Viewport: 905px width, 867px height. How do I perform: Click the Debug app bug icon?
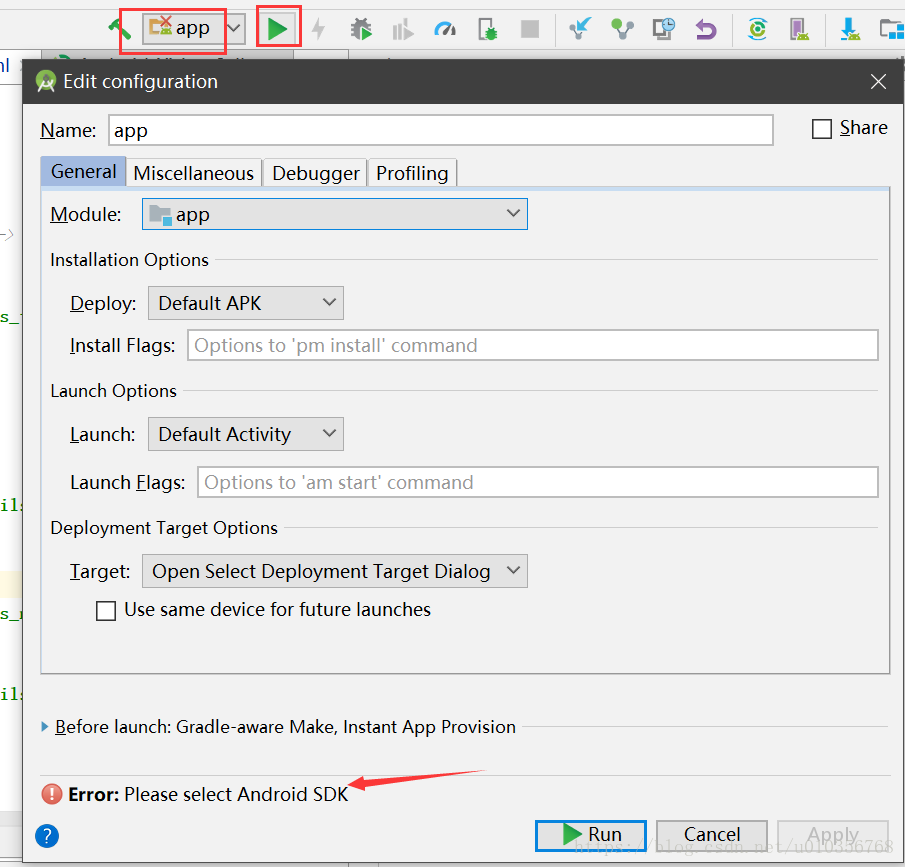pyautogui.click(x=361, y=28)
